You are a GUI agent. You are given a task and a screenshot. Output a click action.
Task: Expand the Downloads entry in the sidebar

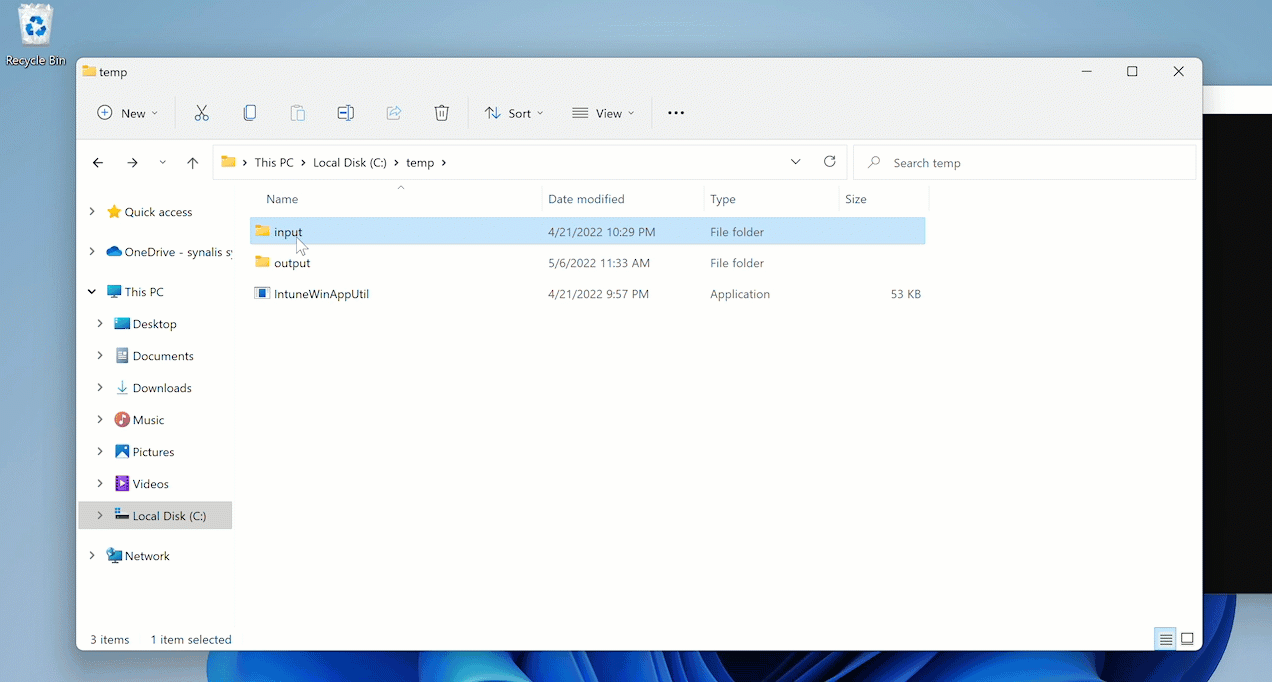tap(99, 387)
